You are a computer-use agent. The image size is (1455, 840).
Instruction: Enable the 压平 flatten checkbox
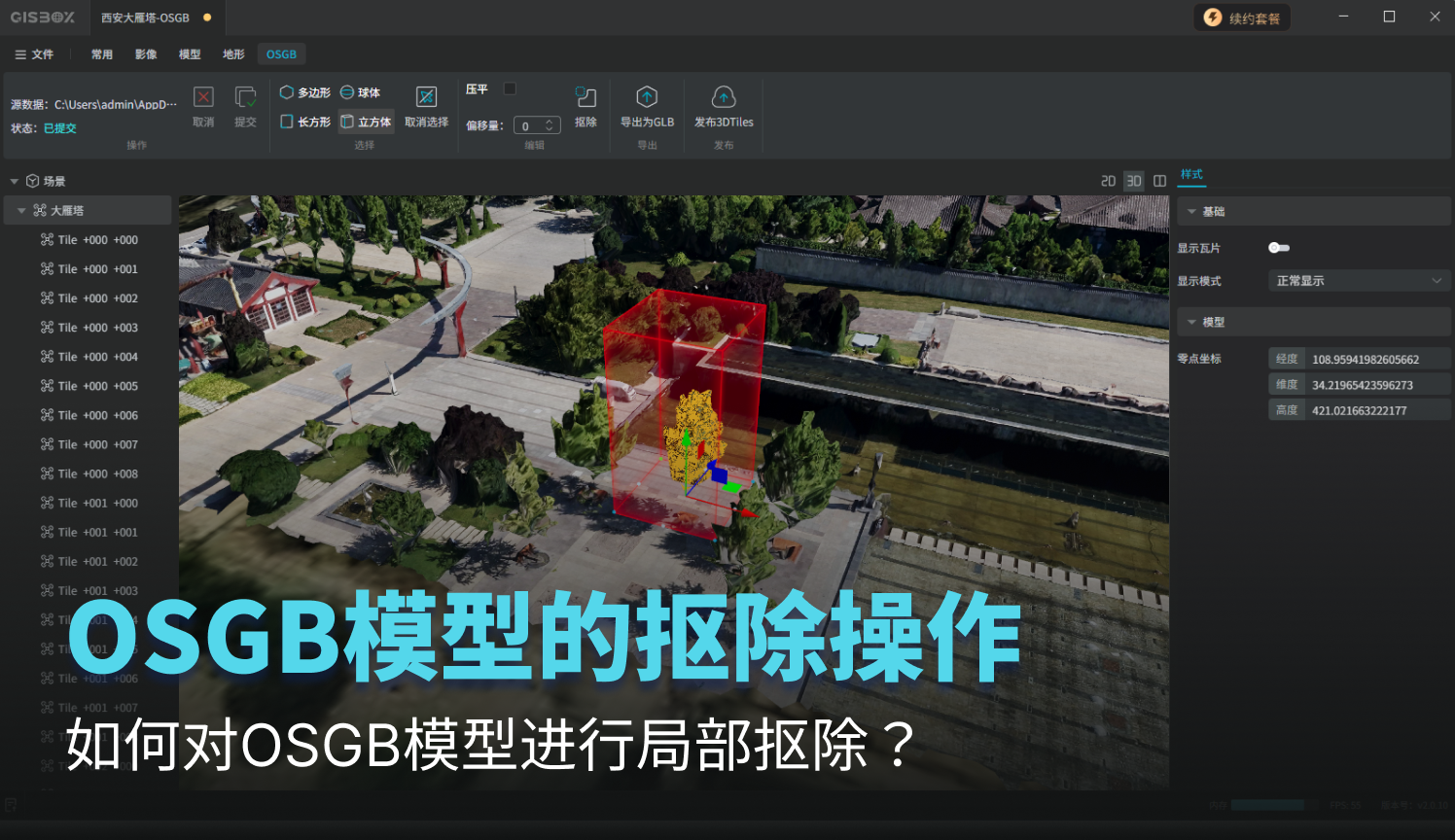(x=510, y=88)
